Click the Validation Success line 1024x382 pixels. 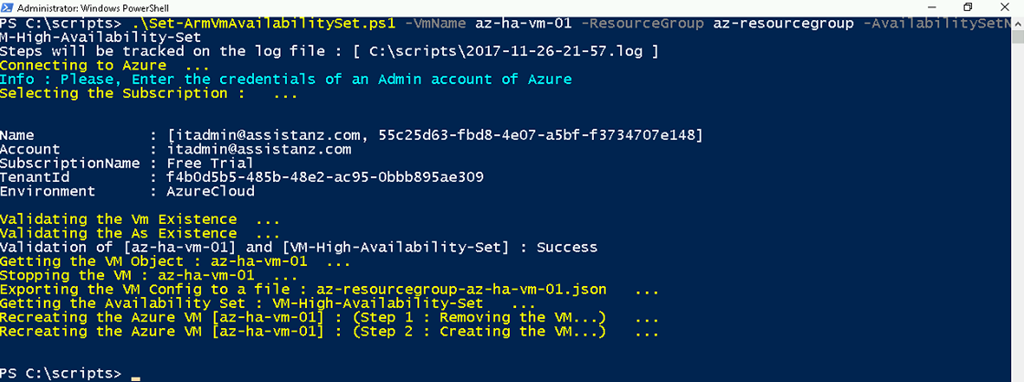pos(298,247)
